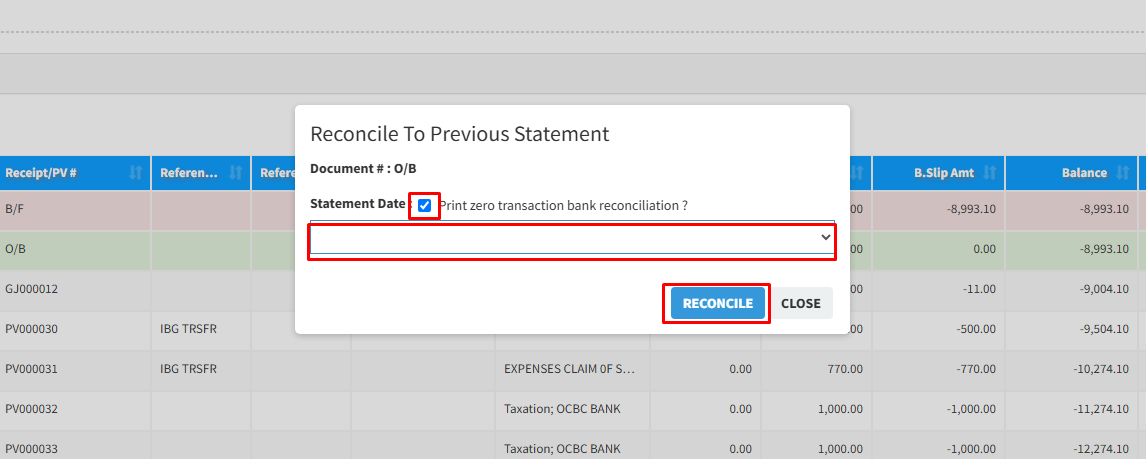Open the Statement Date dropdown
The height and width of the screenshot is (459, 1146).
tap(571, 238)
